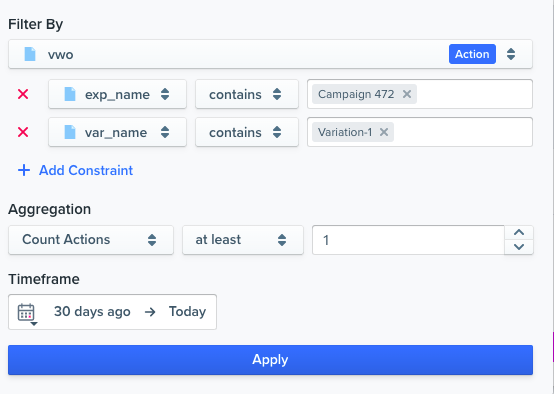Click the Action badge on vwo
Screen dimensions: 554x394
point(472,54)
